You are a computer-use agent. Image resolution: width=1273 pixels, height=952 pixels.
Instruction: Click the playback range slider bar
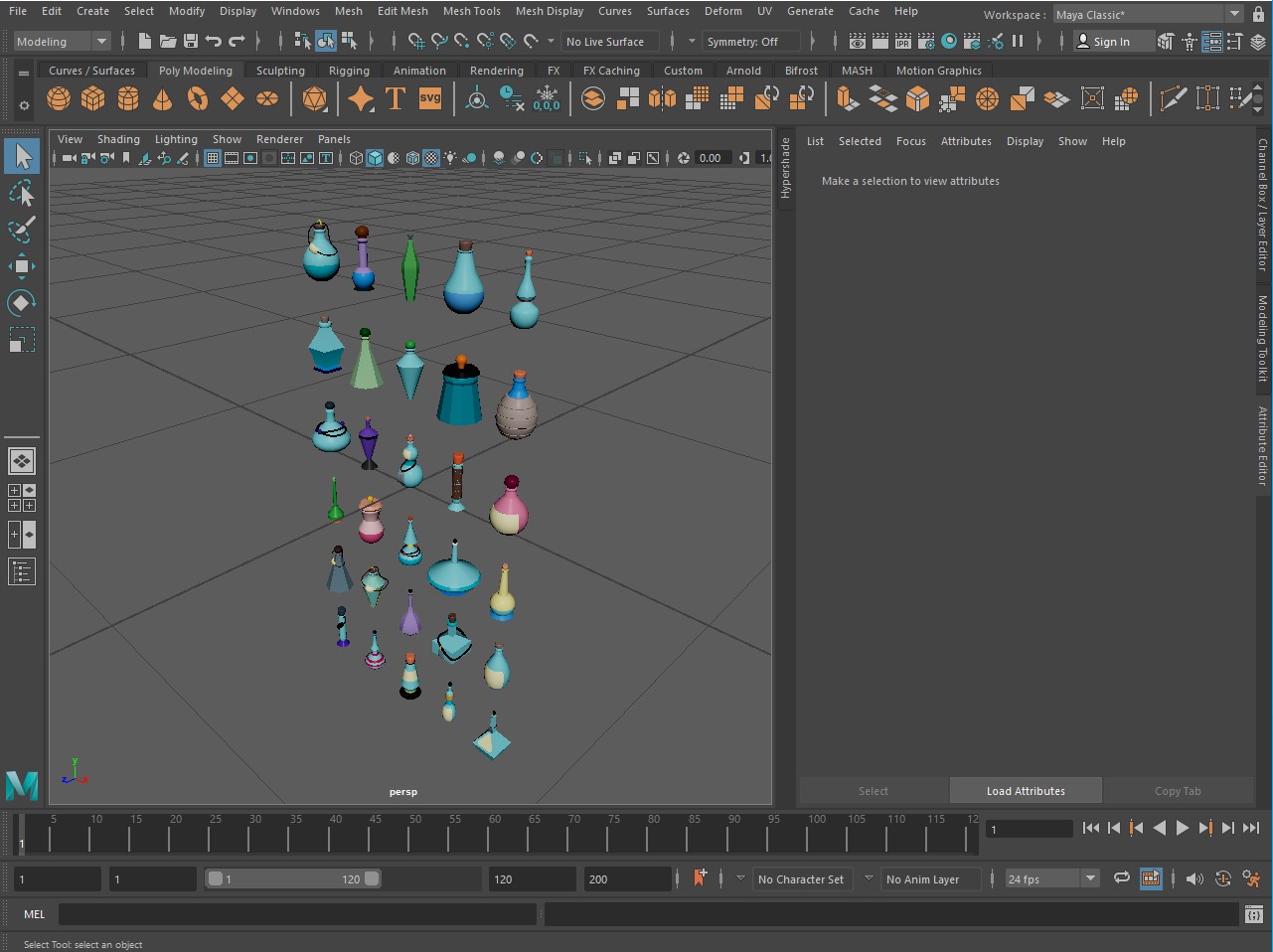tap(292, 878)
